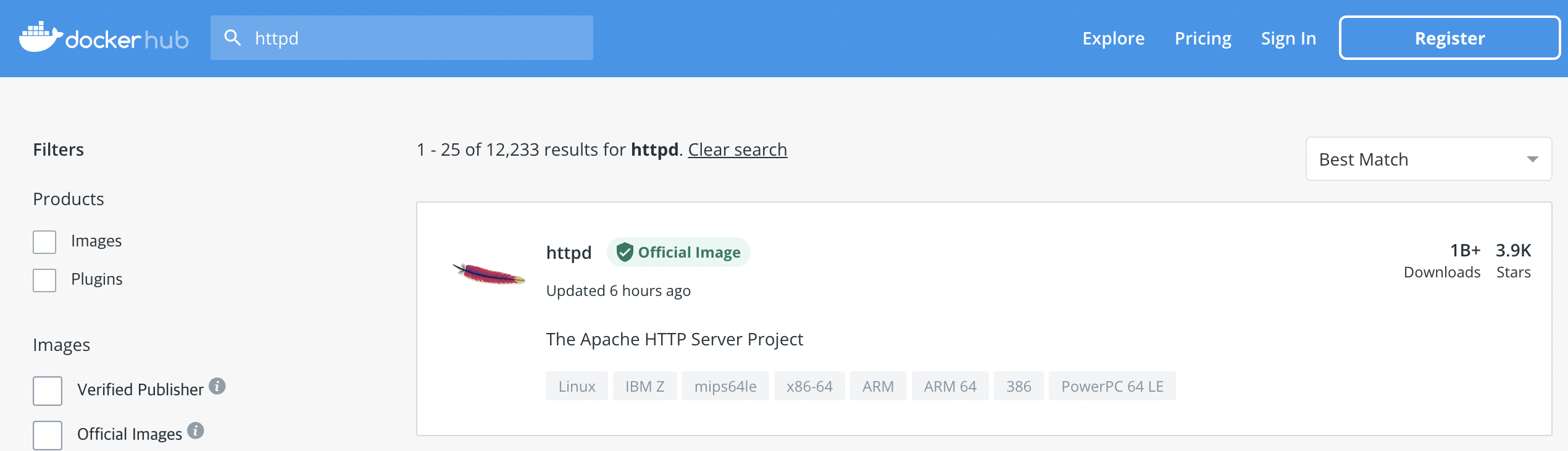This screenshot has width=1568, height=451.
Task: Click the Clear search link
Action: pyautogui.click(x=738, y=150)
